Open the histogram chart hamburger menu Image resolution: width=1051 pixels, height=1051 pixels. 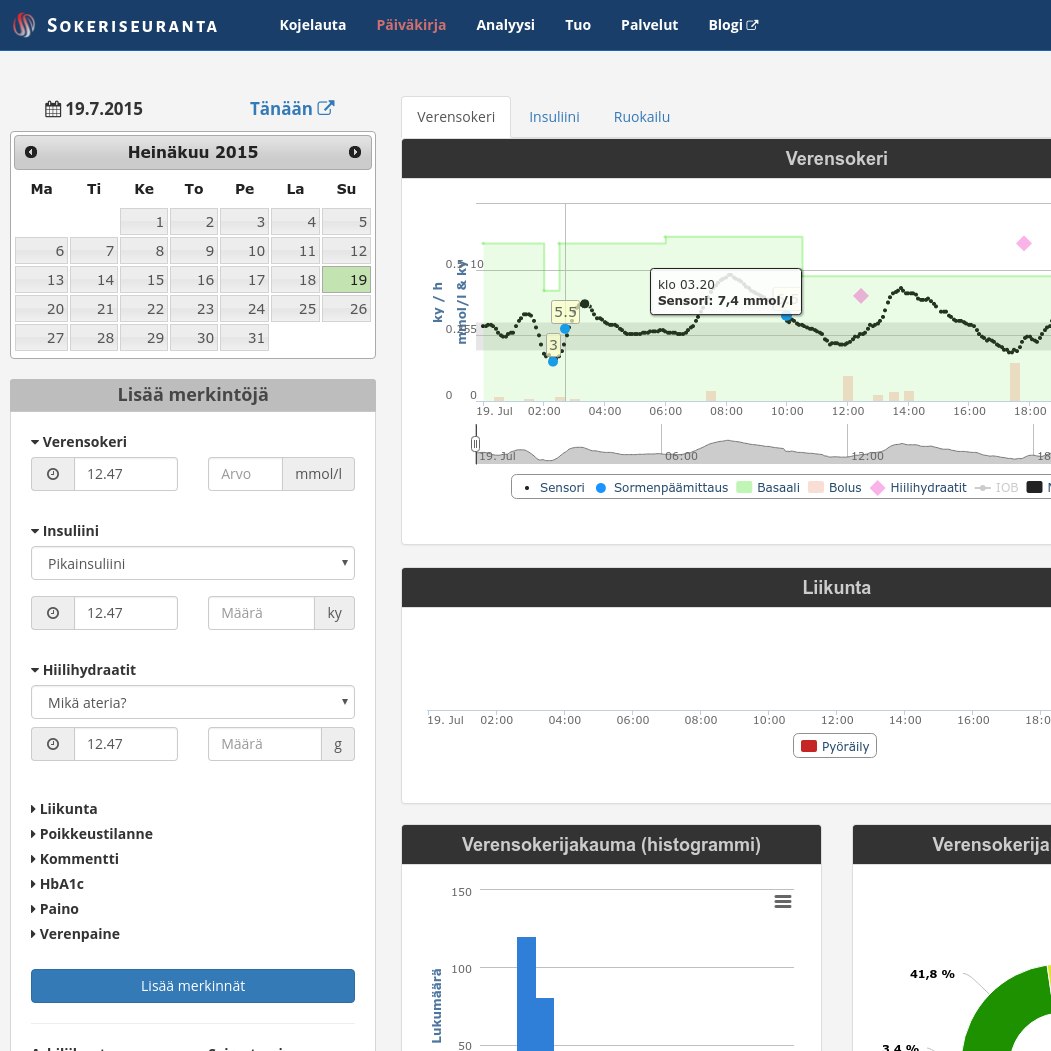click(783, 901)
